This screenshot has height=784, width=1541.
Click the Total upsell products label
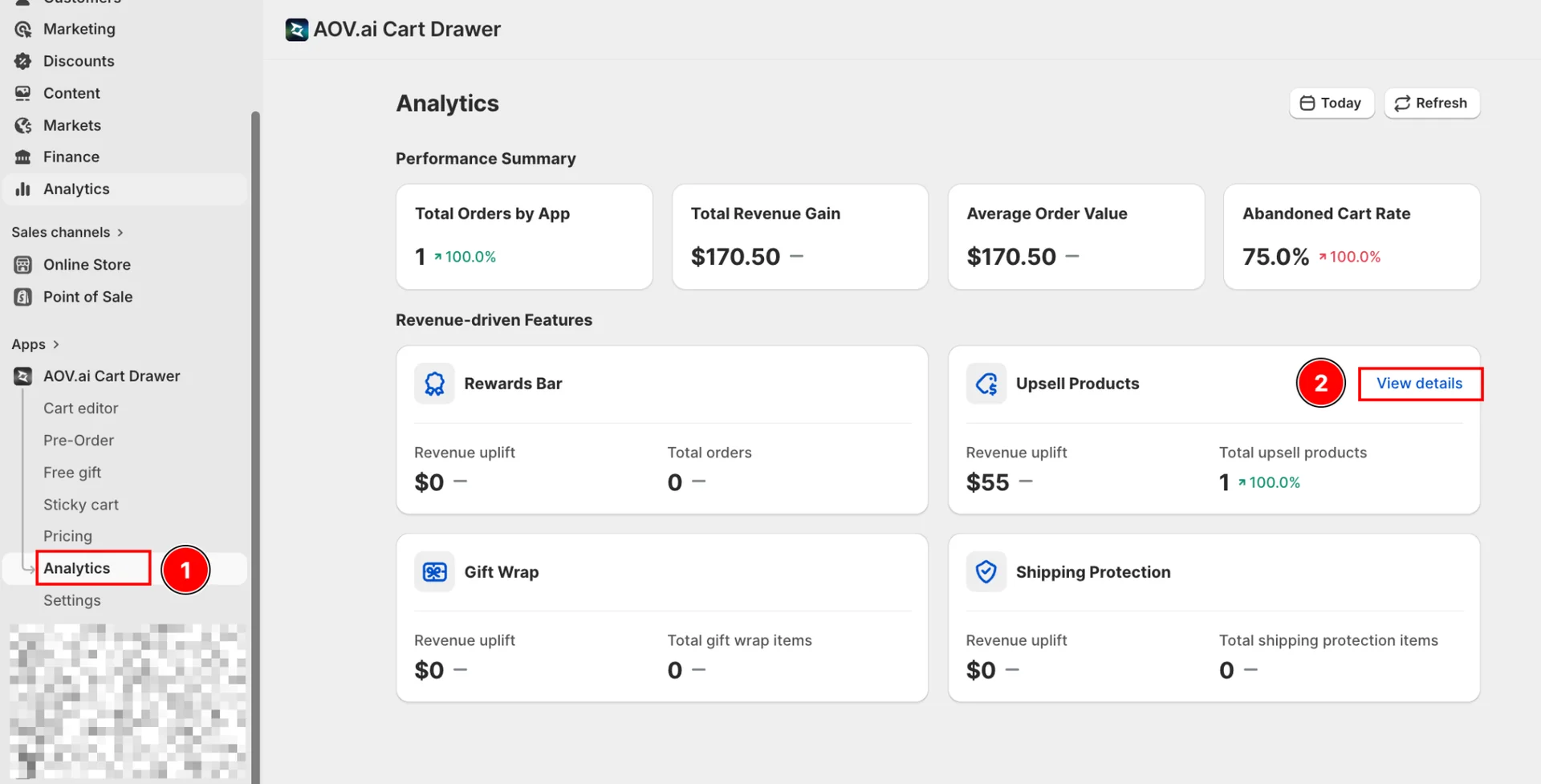point(1292,453)
